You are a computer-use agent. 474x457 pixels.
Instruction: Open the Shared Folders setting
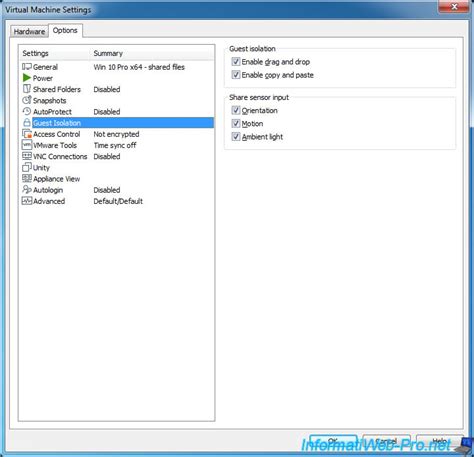[x=57, y=89]
